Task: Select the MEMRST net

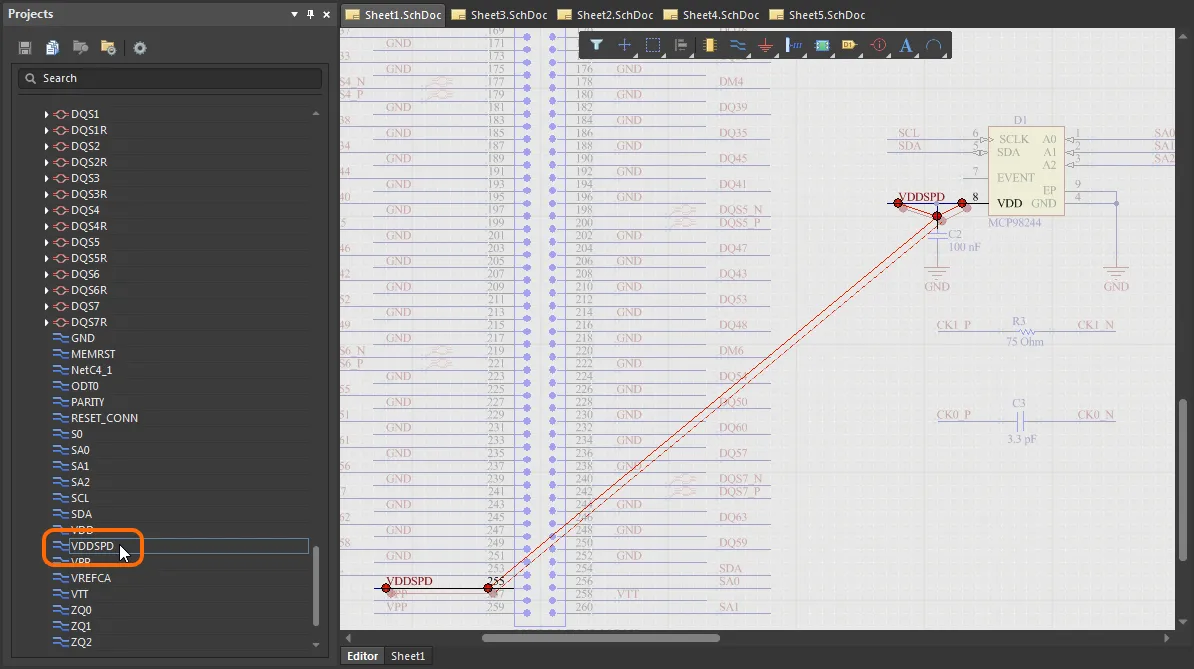Action: 93,354
